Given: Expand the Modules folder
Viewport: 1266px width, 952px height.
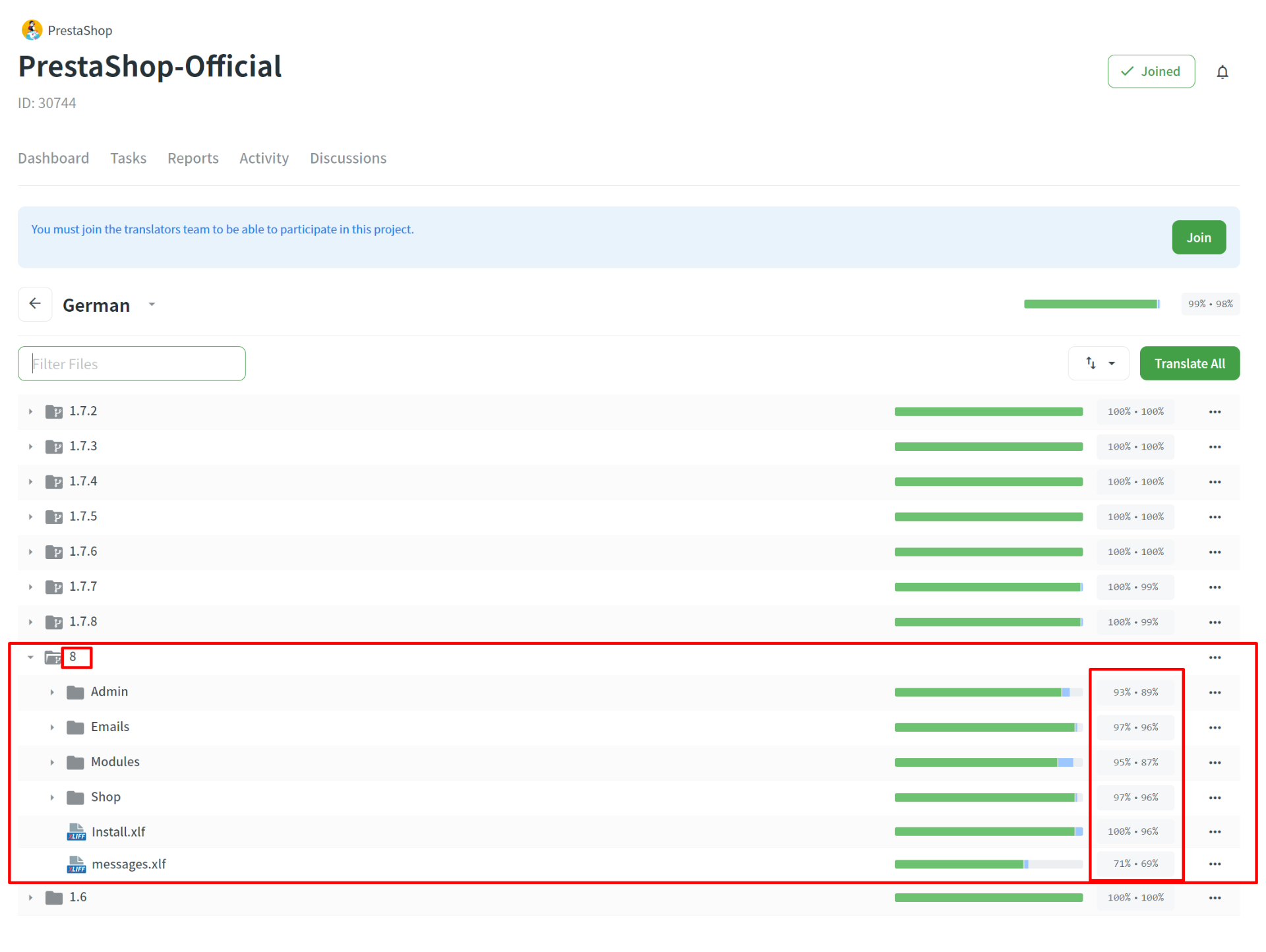Looking at the screenshot, I should coord(52,763).
